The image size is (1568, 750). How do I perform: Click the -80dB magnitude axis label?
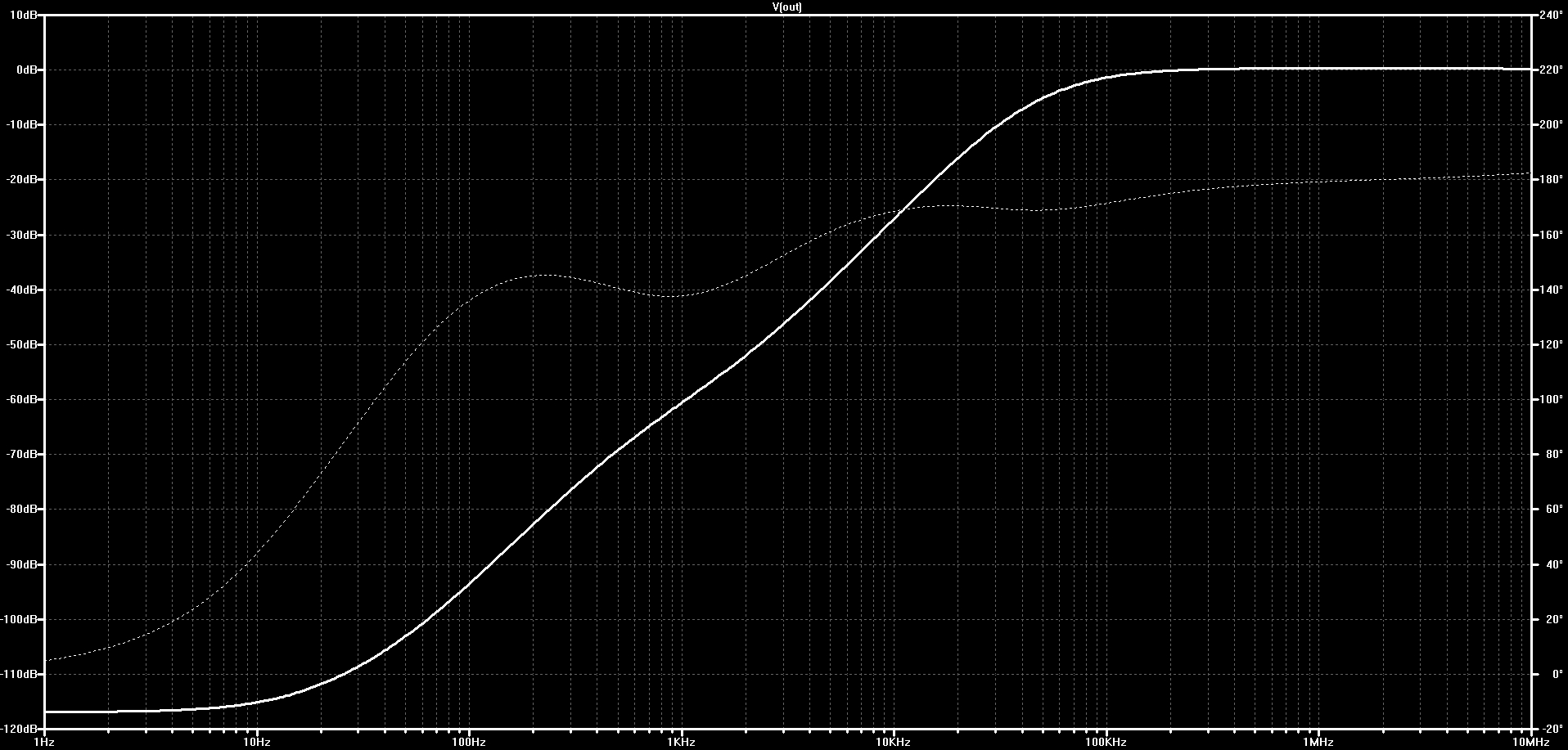point(23,509)
